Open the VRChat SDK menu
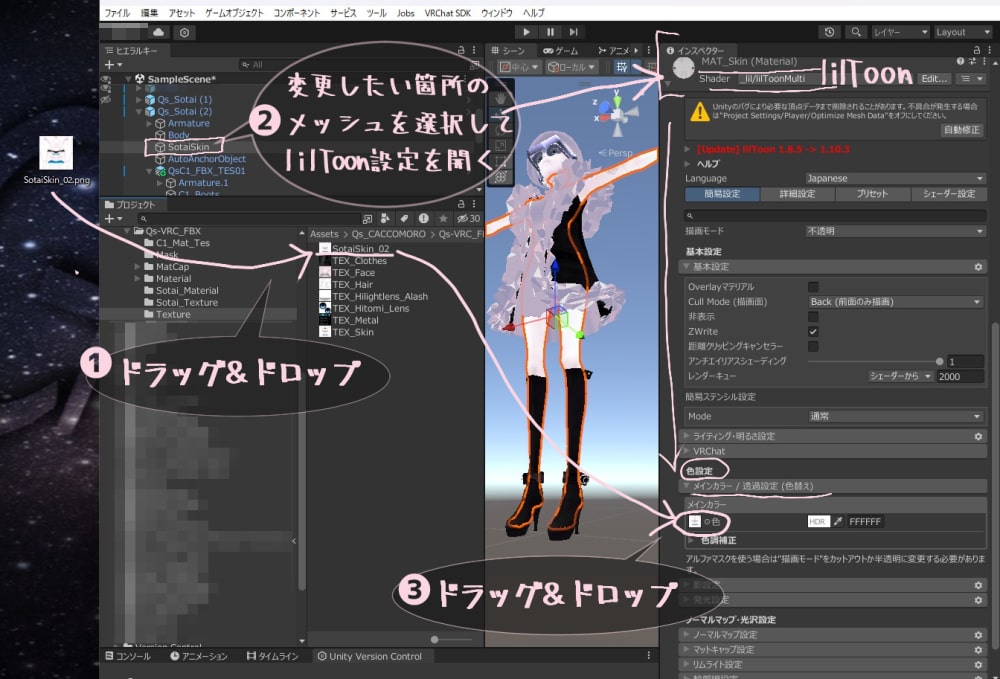The width and height of the screenshot is (1000, 679). point(448,13)
